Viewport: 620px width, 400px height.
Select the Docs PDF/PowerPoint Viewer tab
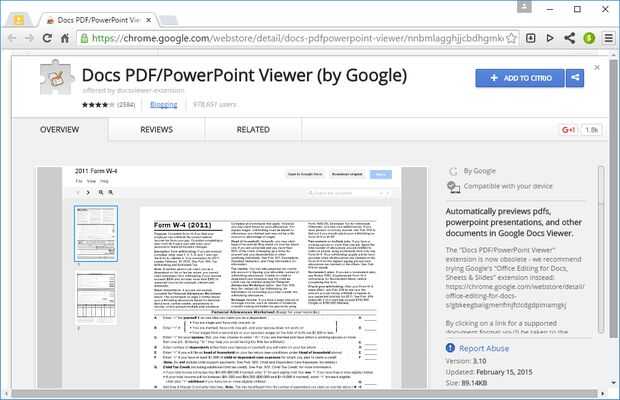[x=98, y=20]
